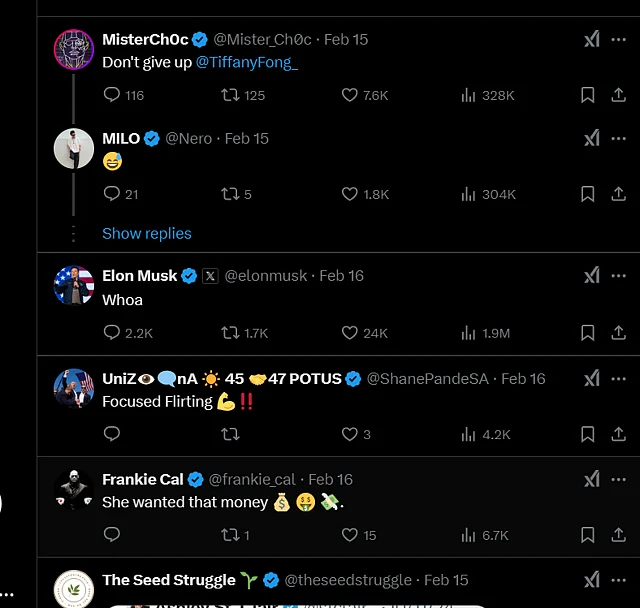Open more options menu on Frankie Cal's tweet
Screen dimensions: 640x608
[x=618, y=479]
